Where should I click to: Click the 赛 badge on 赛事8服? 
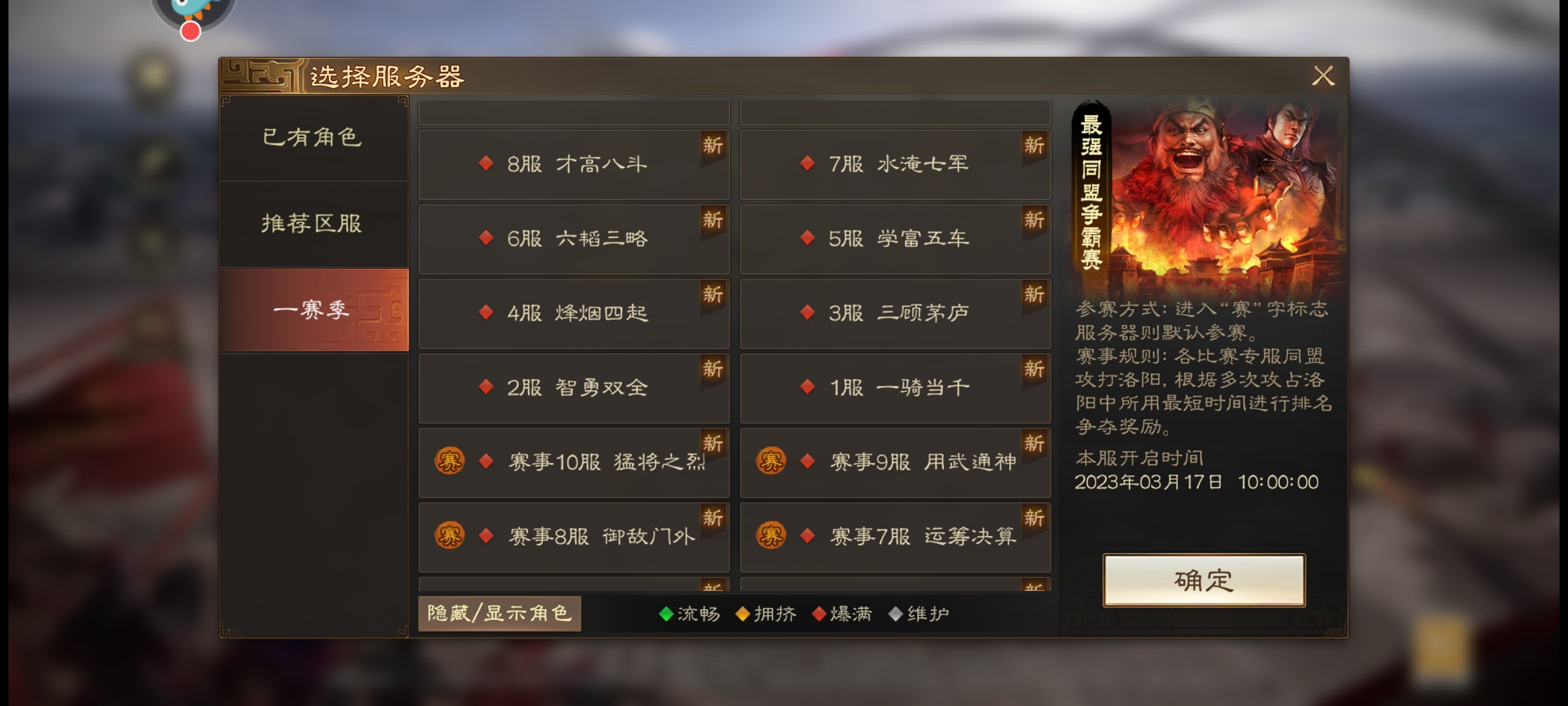click(x=449, y=536)
